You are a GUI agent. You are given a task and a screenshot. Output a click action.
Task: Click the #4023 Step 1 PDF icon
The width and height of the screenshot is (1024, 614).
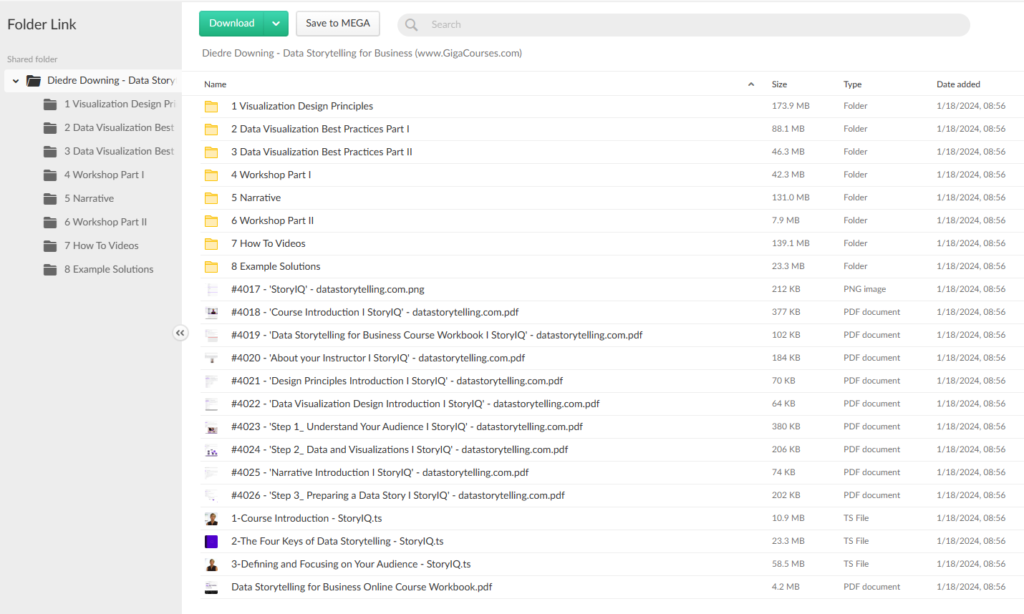pos(211,427)
